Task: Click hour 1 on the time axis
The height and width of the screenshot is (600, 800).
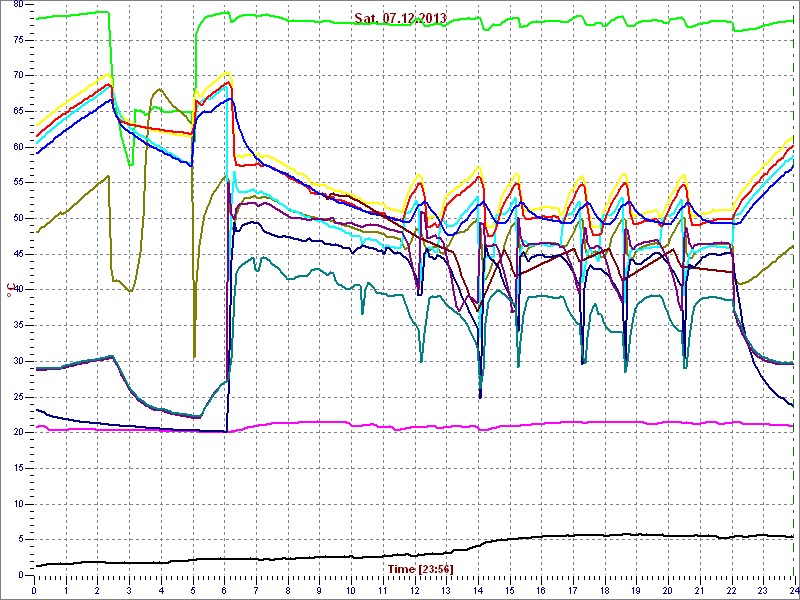Action: click(66, 590)
